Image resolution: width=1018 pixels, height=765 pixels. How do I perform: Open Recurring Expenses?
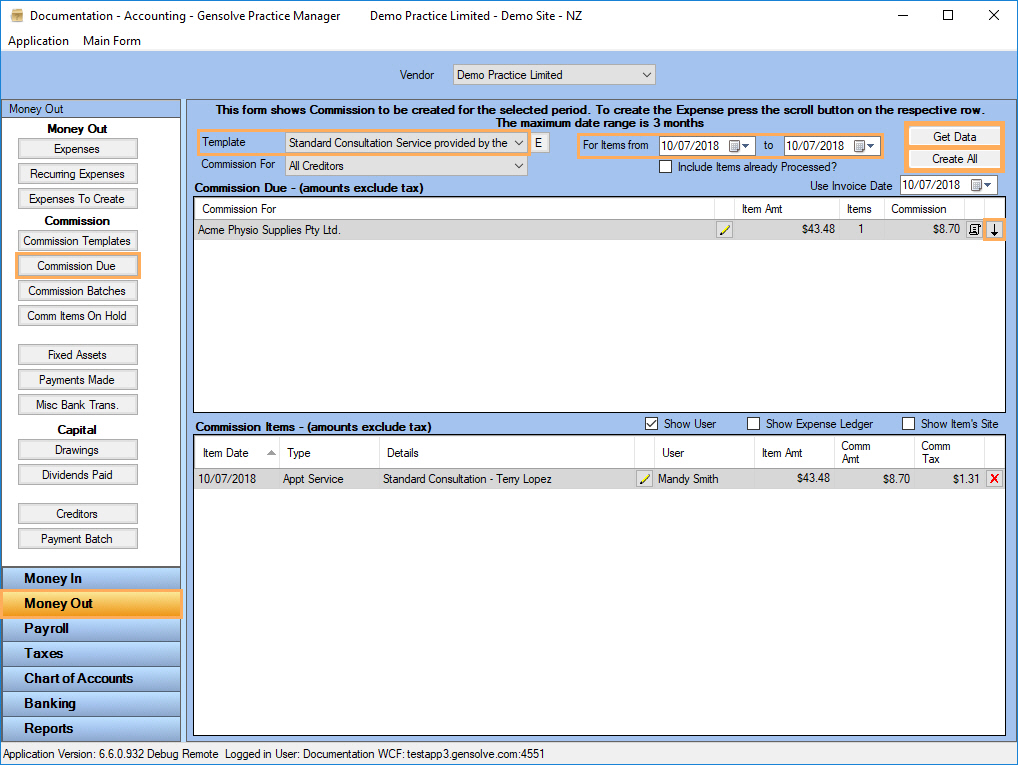pos(77,174)
